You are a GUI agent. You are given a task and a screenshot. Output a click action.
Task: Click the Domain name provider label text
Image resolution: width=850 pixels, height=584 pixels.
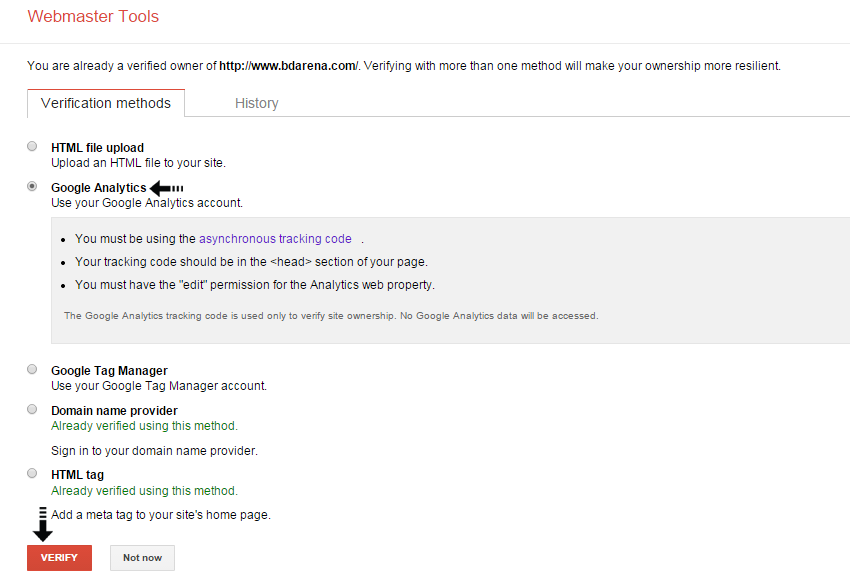pyautogui.click(x=114, y=411)
